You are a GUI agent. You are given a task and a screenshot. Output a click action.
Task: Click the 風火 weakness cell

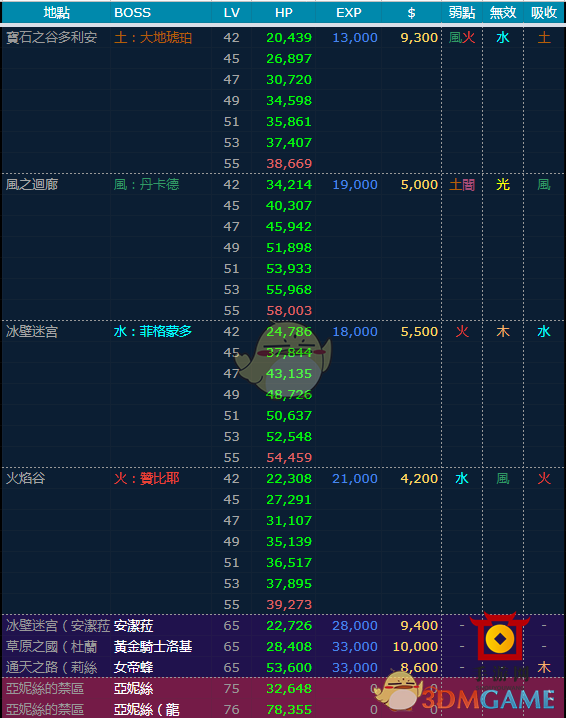pyautogui.click(x=462, y=38)
